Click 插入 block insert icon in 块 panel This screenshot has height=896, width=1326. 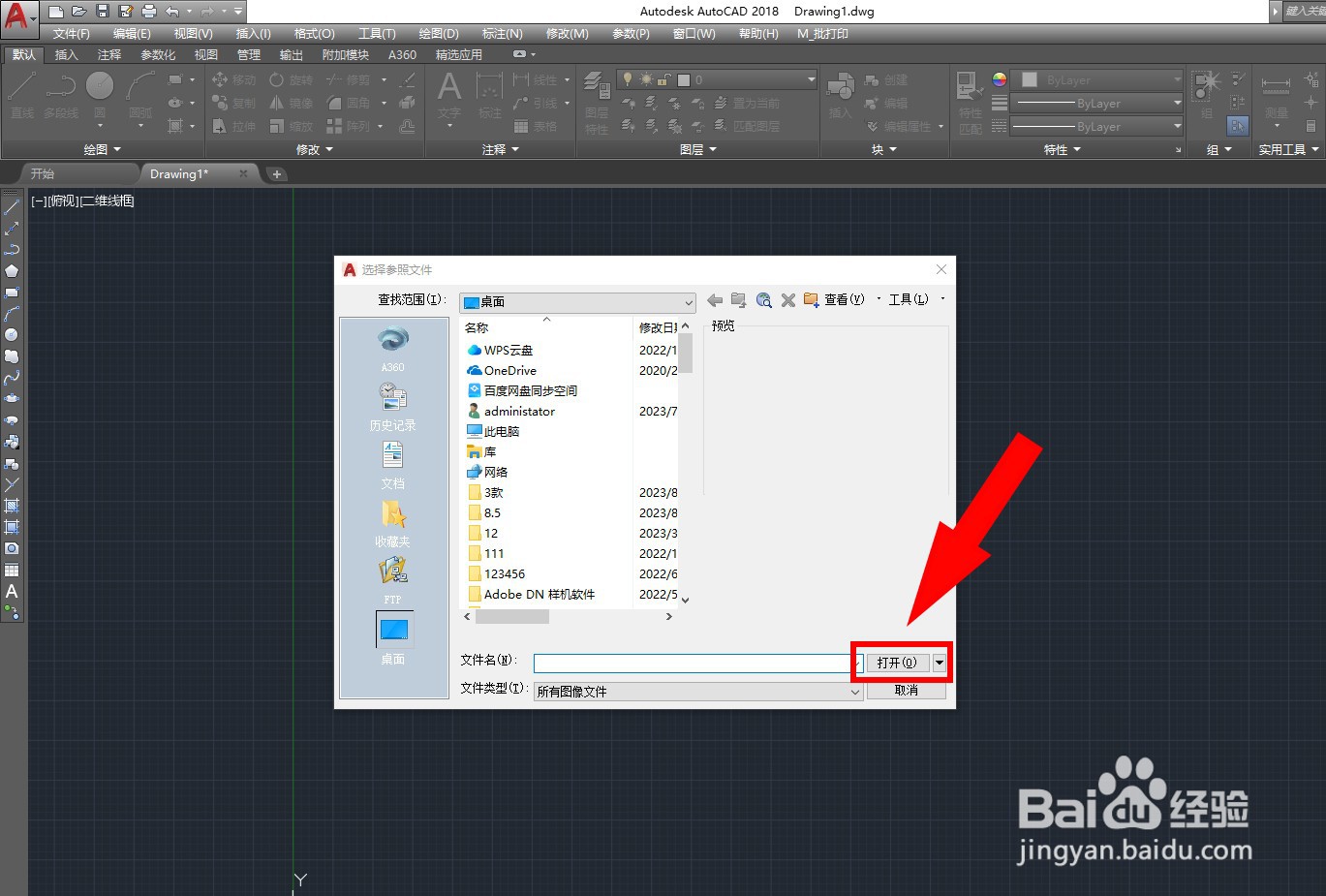coord(840,94)
